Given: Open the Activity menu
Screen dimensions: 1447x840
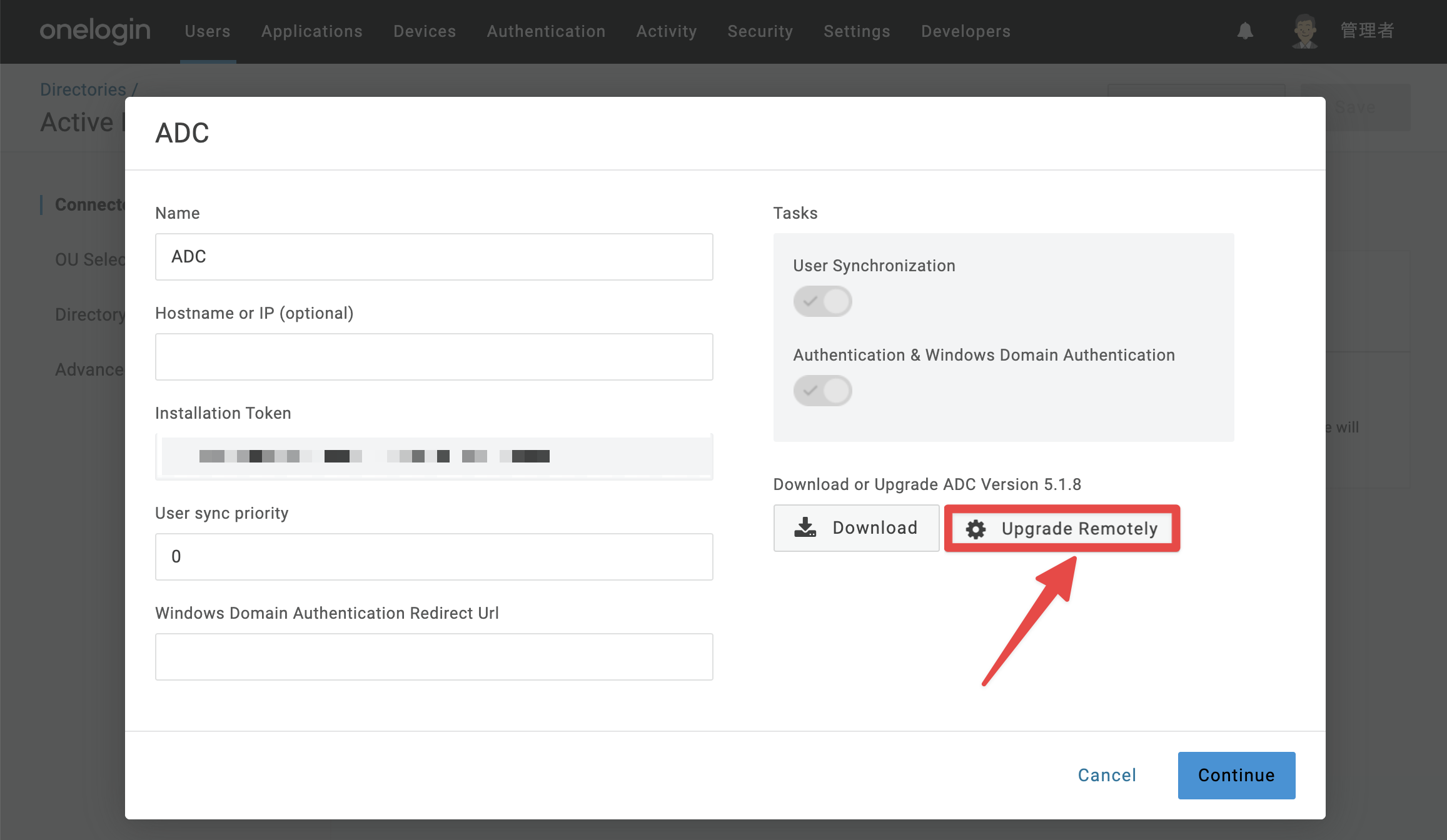Looking at the screenshot, I should [667, 31].
